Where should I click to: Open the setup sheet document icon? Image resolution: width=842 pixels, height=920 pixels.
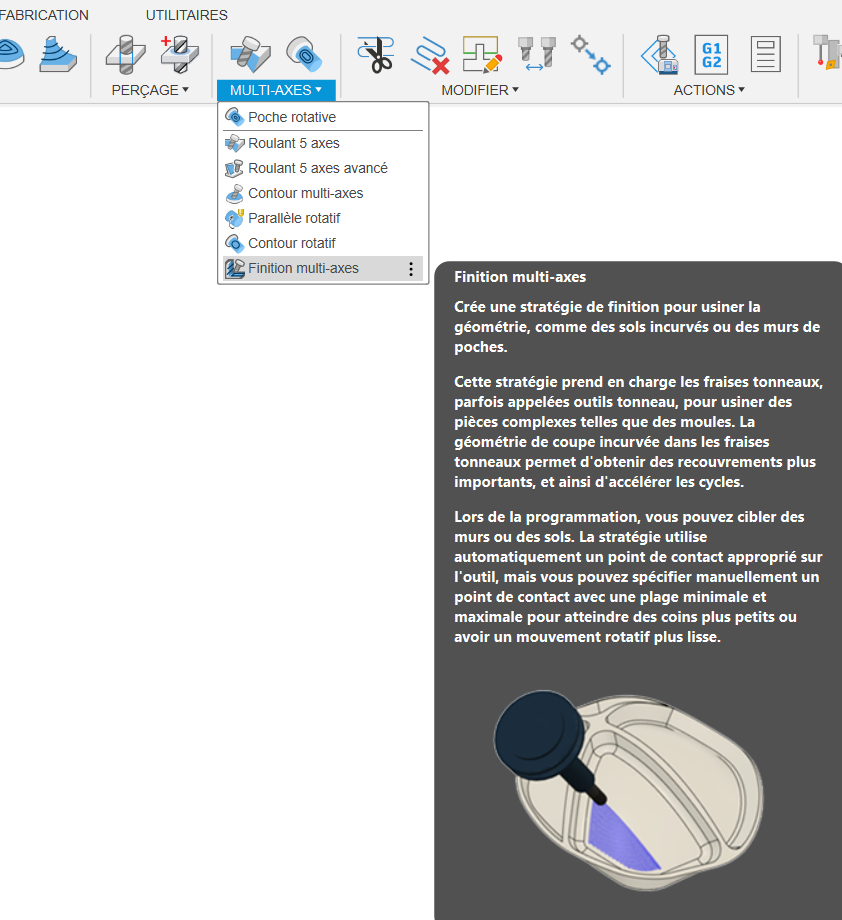tap(765, 54)
